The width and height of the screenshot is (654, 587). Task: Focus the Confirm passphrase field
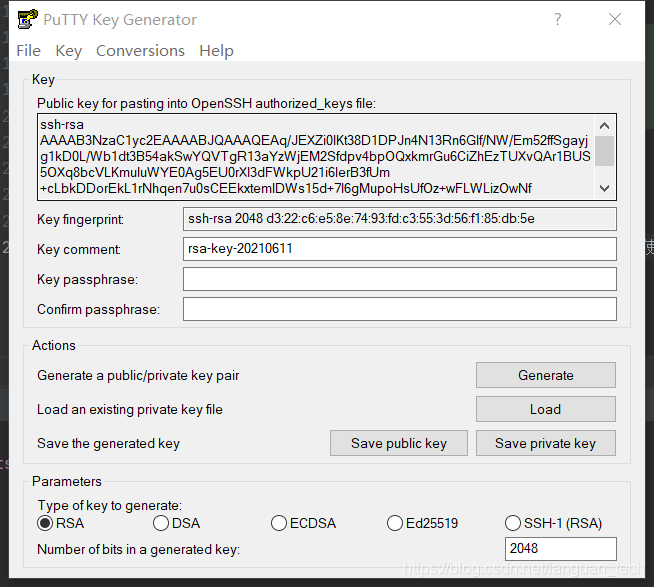400,309
